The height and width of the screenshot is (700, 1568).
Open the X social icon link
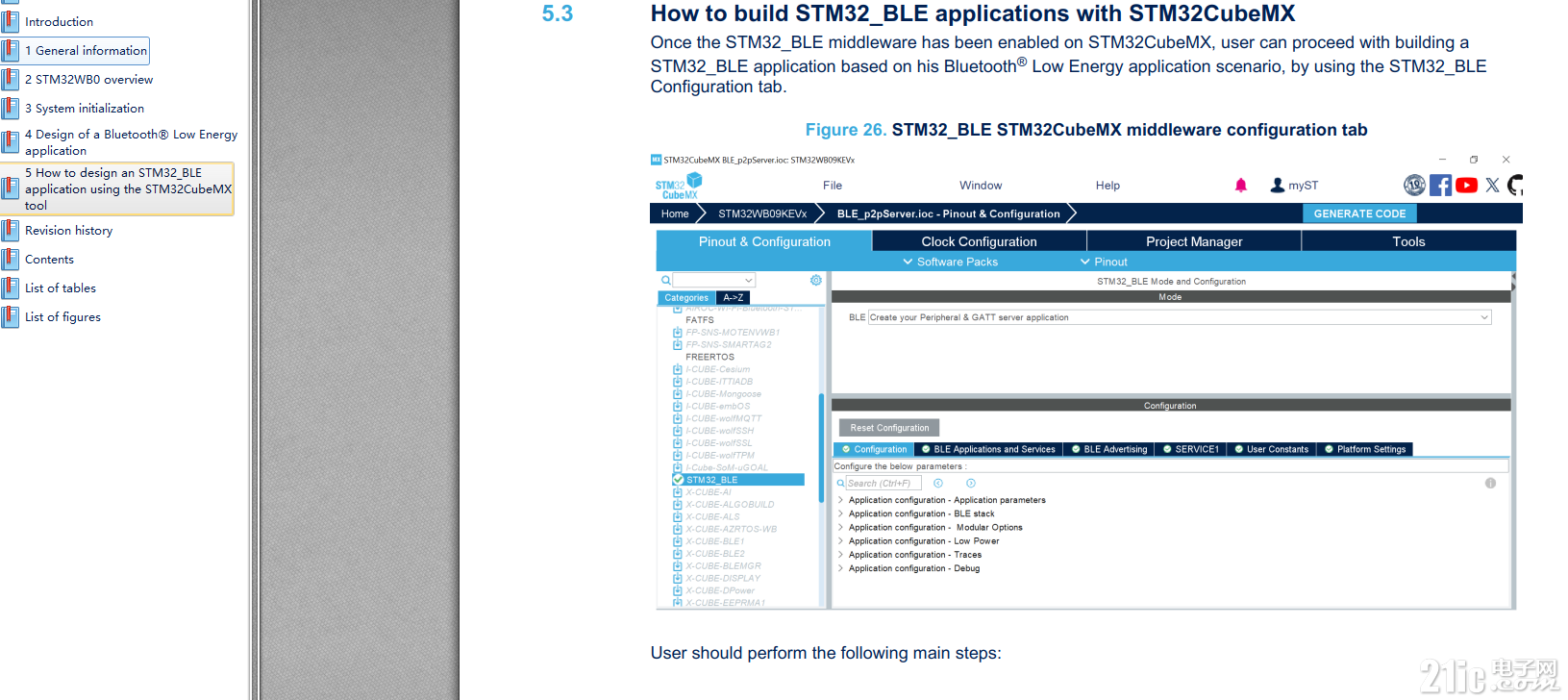pos(1492,185)
